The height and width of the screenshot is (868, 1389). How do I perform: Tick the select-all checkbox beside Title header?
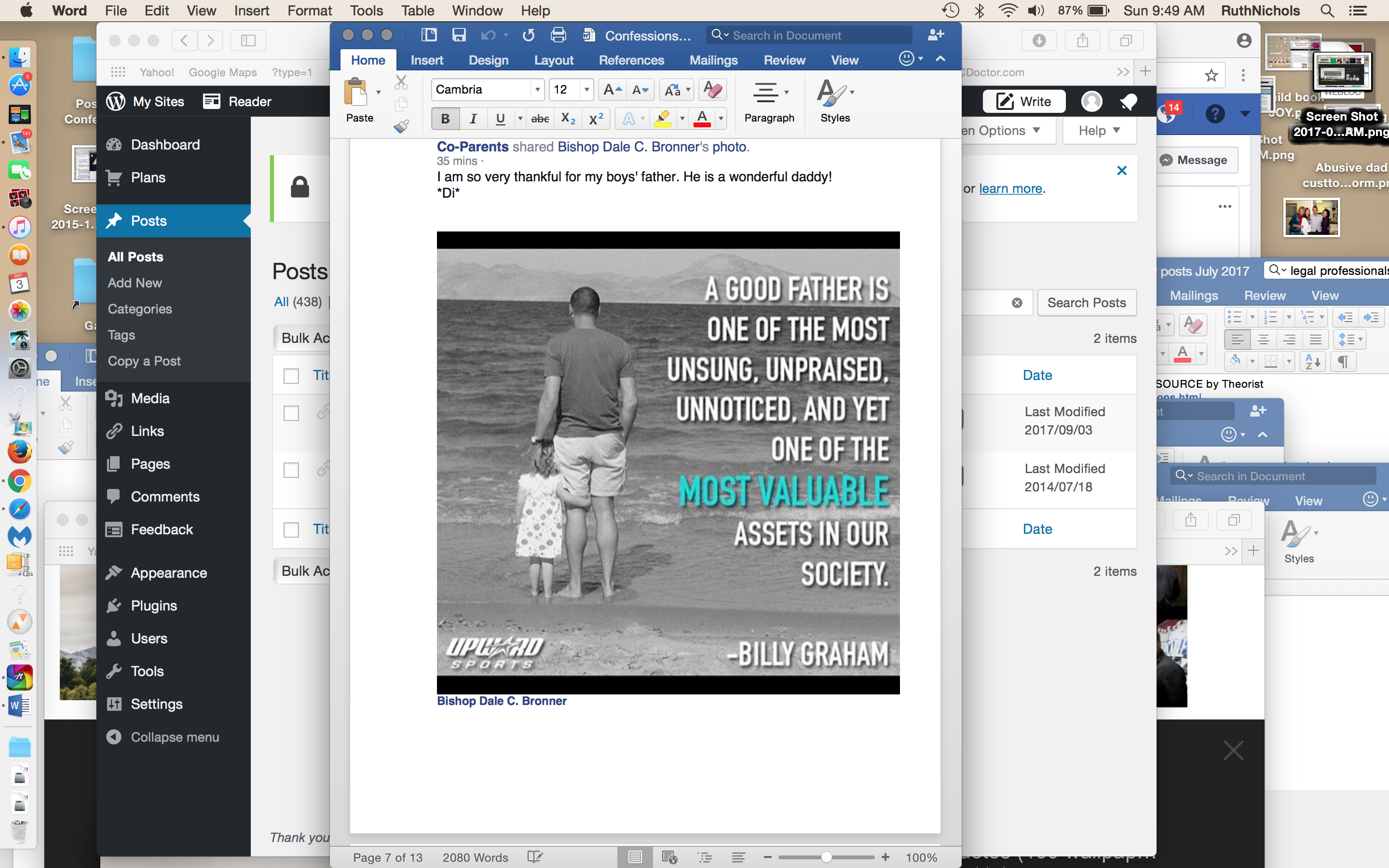click(292, 376)
